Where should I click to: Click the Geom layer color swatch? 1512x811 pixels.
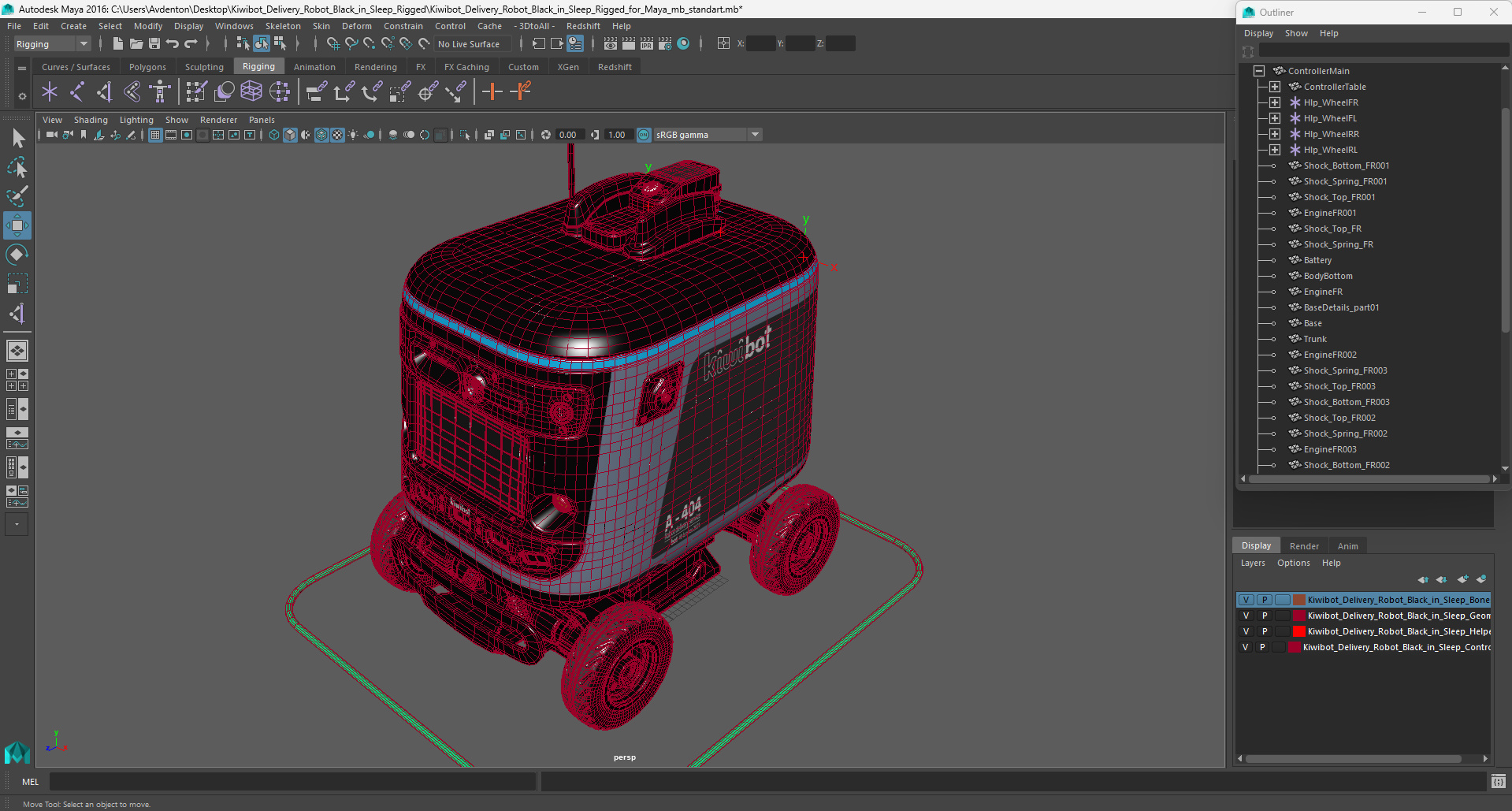1299,616
